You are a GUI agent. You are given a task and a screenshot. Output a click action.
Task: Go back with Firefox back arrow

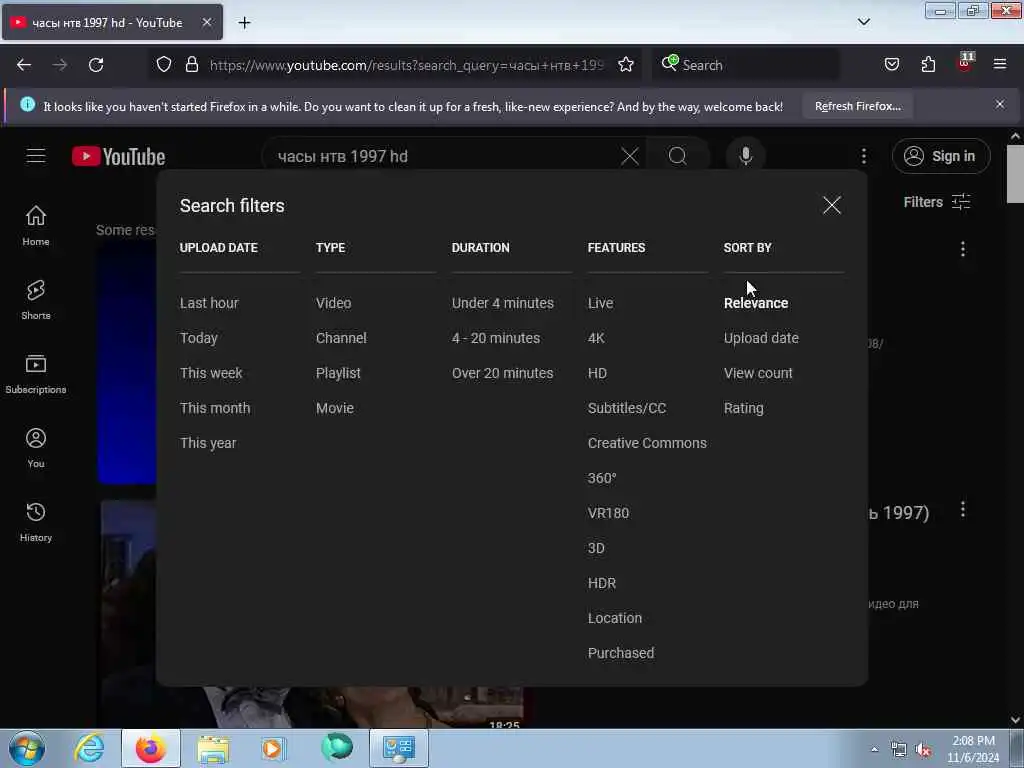pos(24,65)
